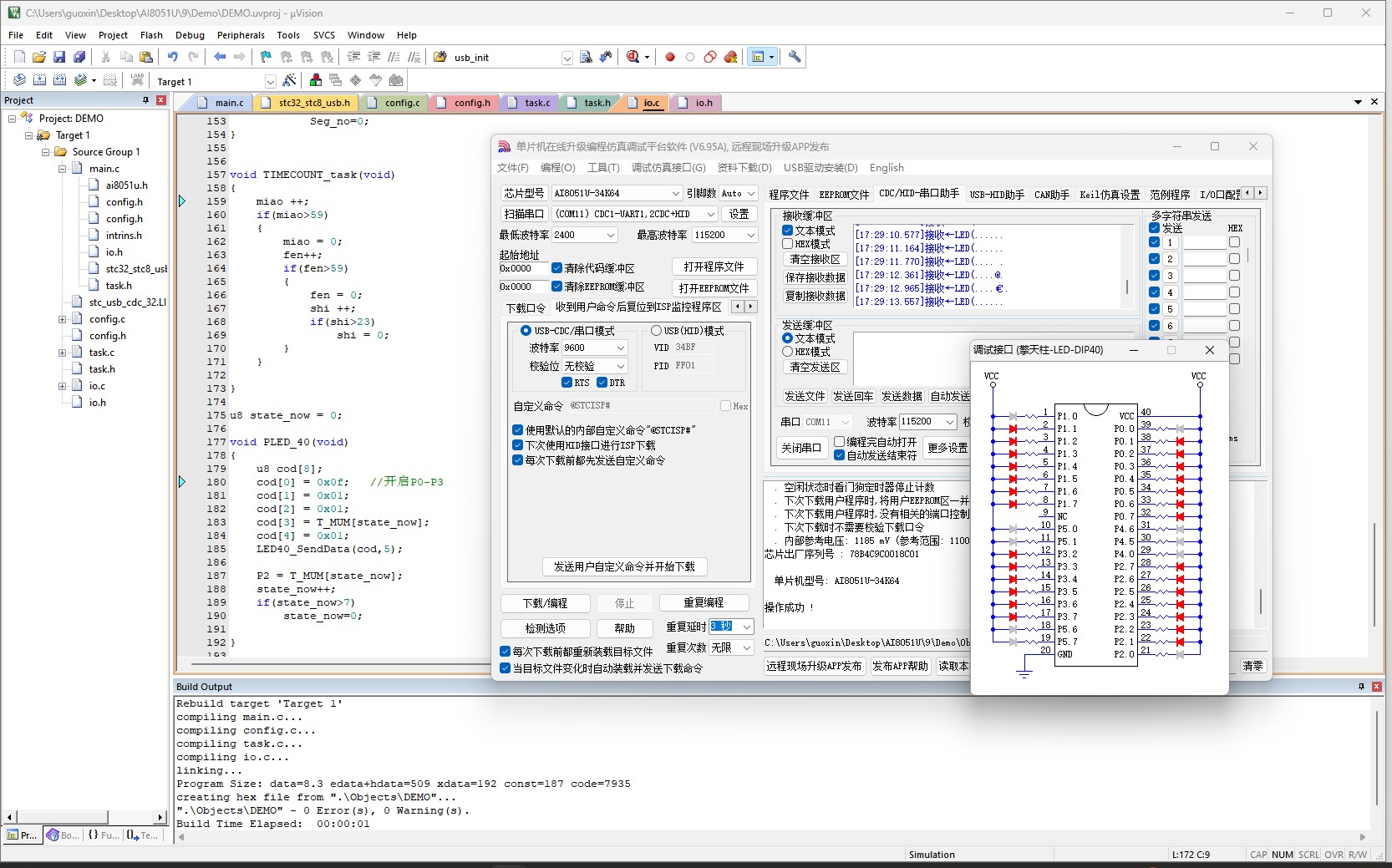This screenshot has height=868, width=1392.
Task: Click the Open file folder icon
Action: [39, 57]
